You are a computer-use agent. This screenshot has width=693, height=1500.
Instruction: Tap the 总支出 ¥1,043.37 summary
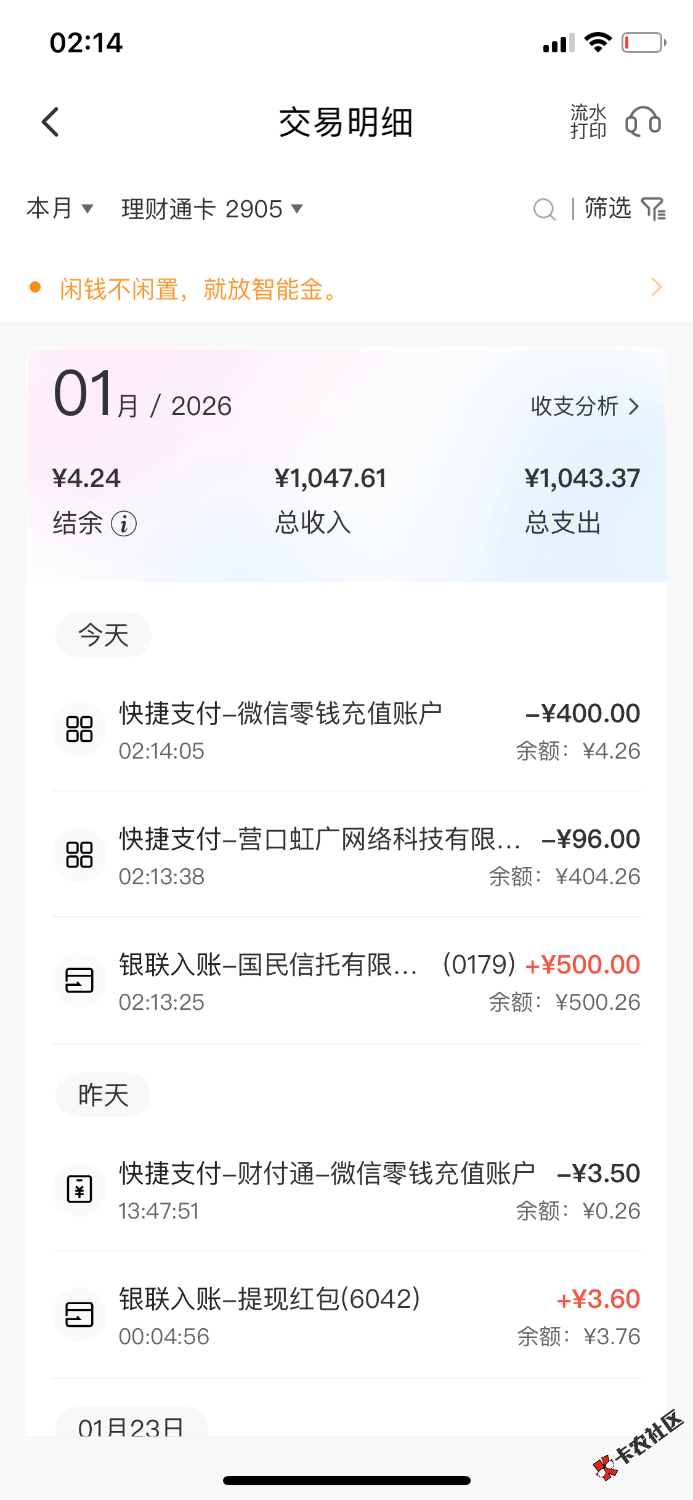pos(582,499)
